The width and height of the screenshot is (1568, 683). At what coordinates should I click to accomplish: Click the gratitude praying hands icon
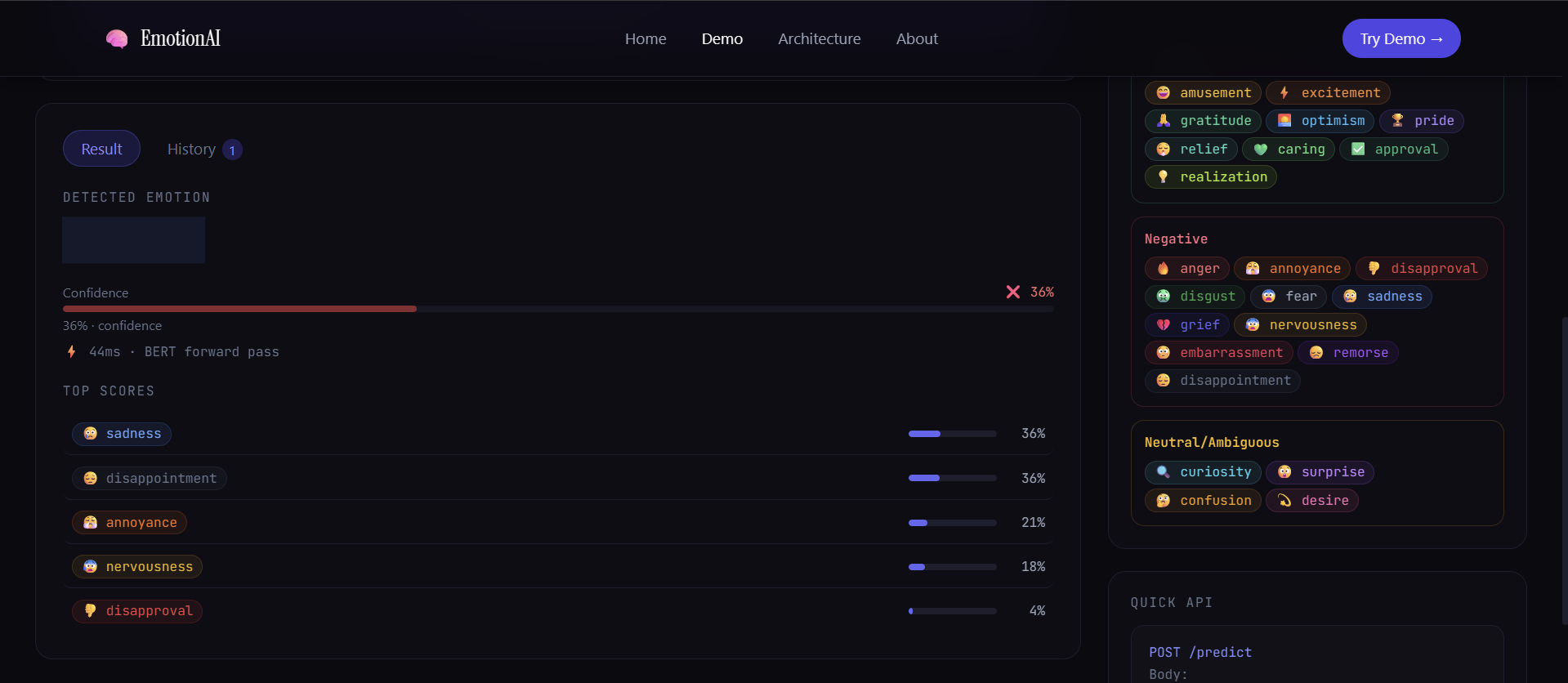click(1164, 121)
